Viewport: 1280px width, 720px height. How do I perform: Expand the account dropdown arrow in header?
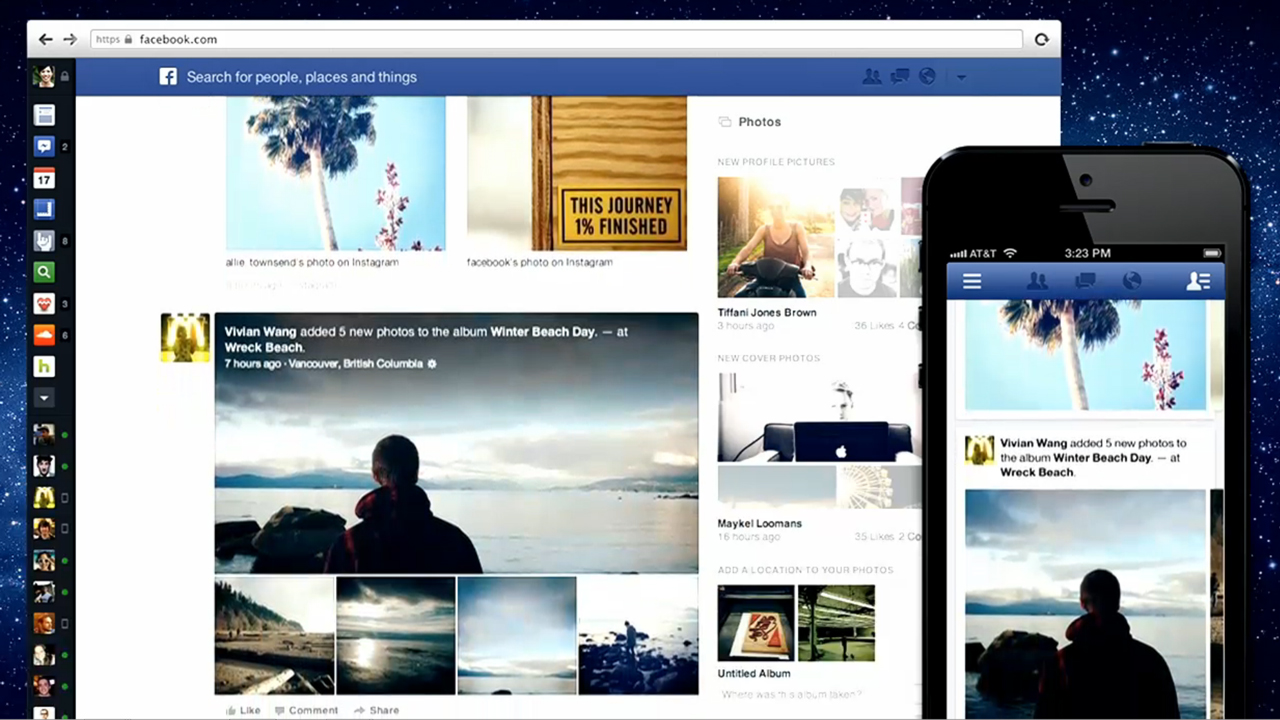pyautogui.click(x=961, y=77)
